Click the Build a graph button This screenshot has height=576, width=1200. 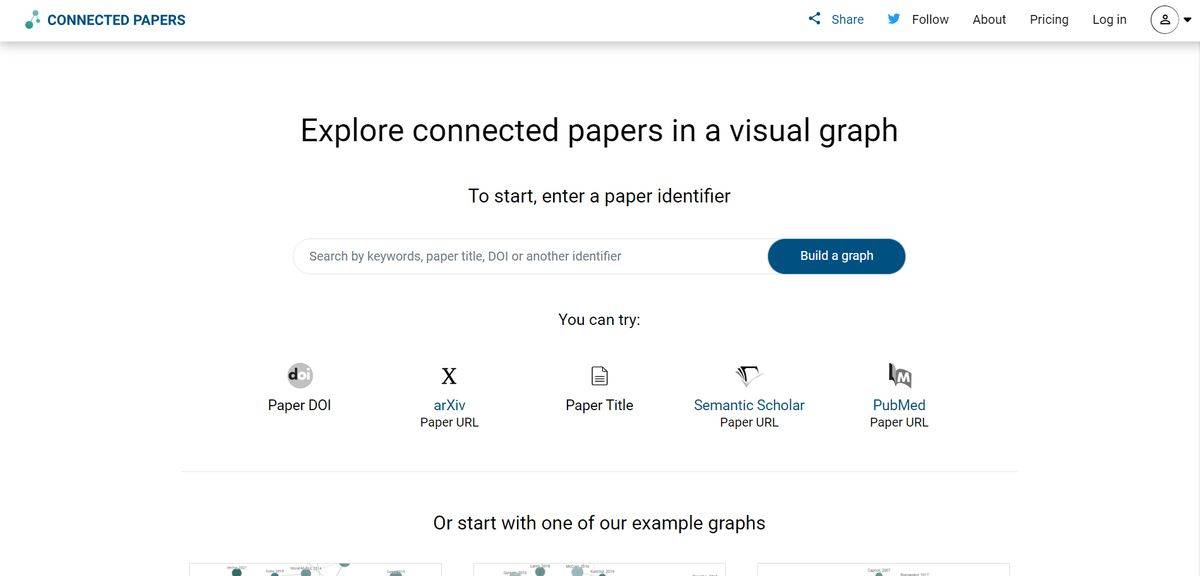pyautogui.click(x=836, y=255)
